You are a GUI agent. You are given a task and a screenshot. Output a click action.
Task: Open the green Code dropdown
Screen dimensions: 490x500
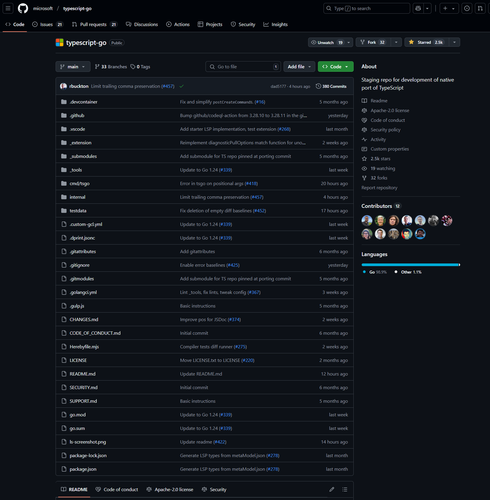(x=335, y=67)
